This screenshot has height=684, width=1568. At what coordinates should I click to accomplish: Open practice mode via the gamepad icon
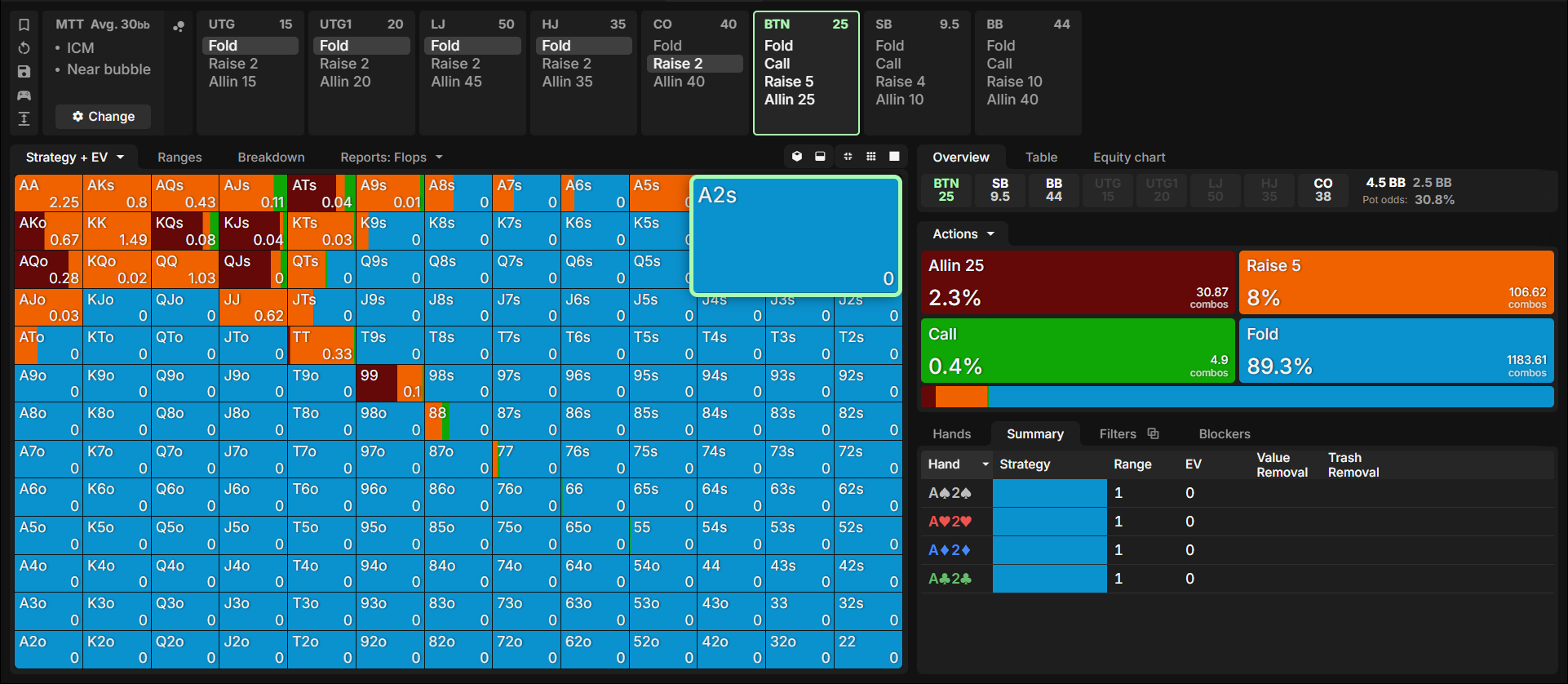click(24, 95)
